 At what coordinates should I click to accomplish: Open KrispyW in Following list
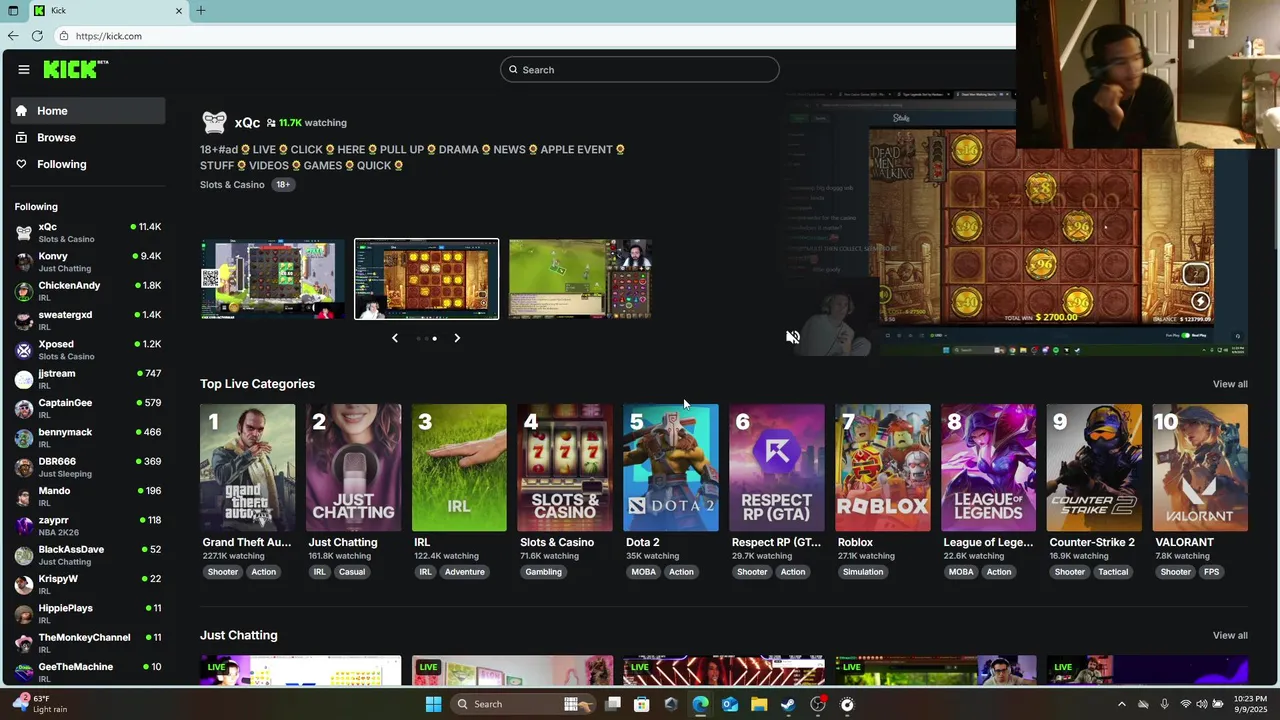(88, 584)
